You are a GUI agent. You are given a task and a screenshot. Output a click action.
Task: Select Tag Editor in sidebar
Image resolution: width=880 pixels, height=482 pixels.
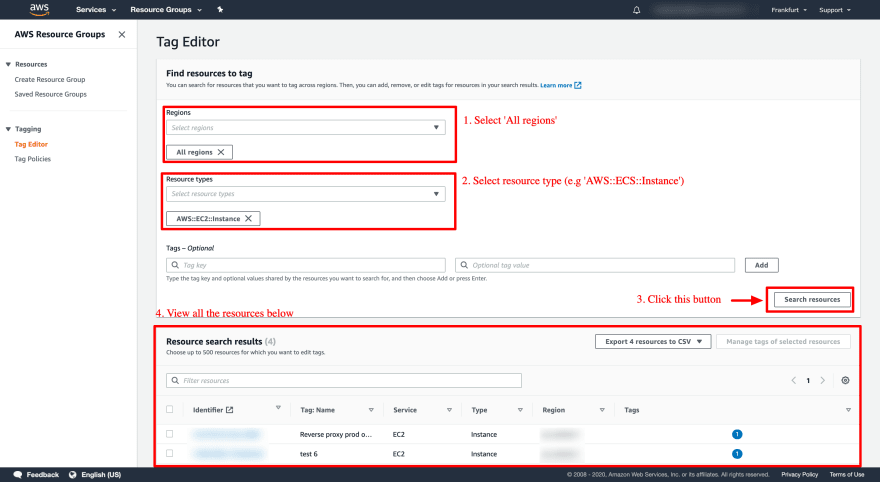tap(31, 144)
